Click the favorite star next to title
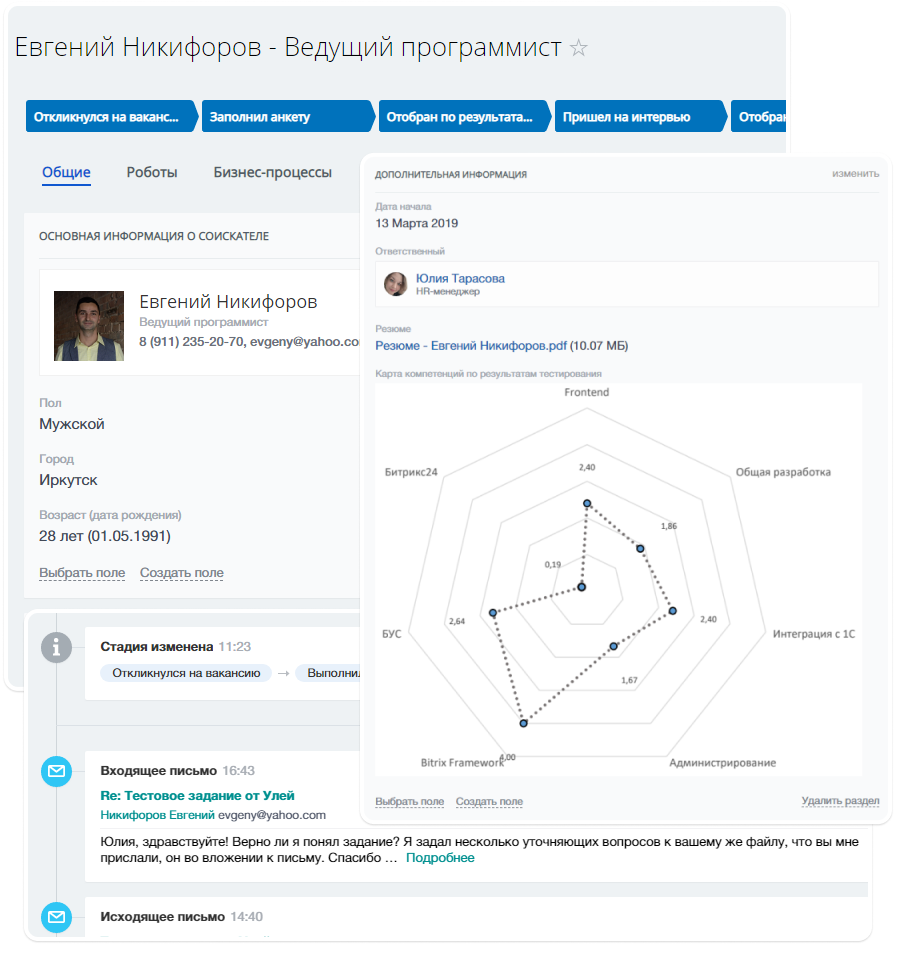 tap(578, 48)
